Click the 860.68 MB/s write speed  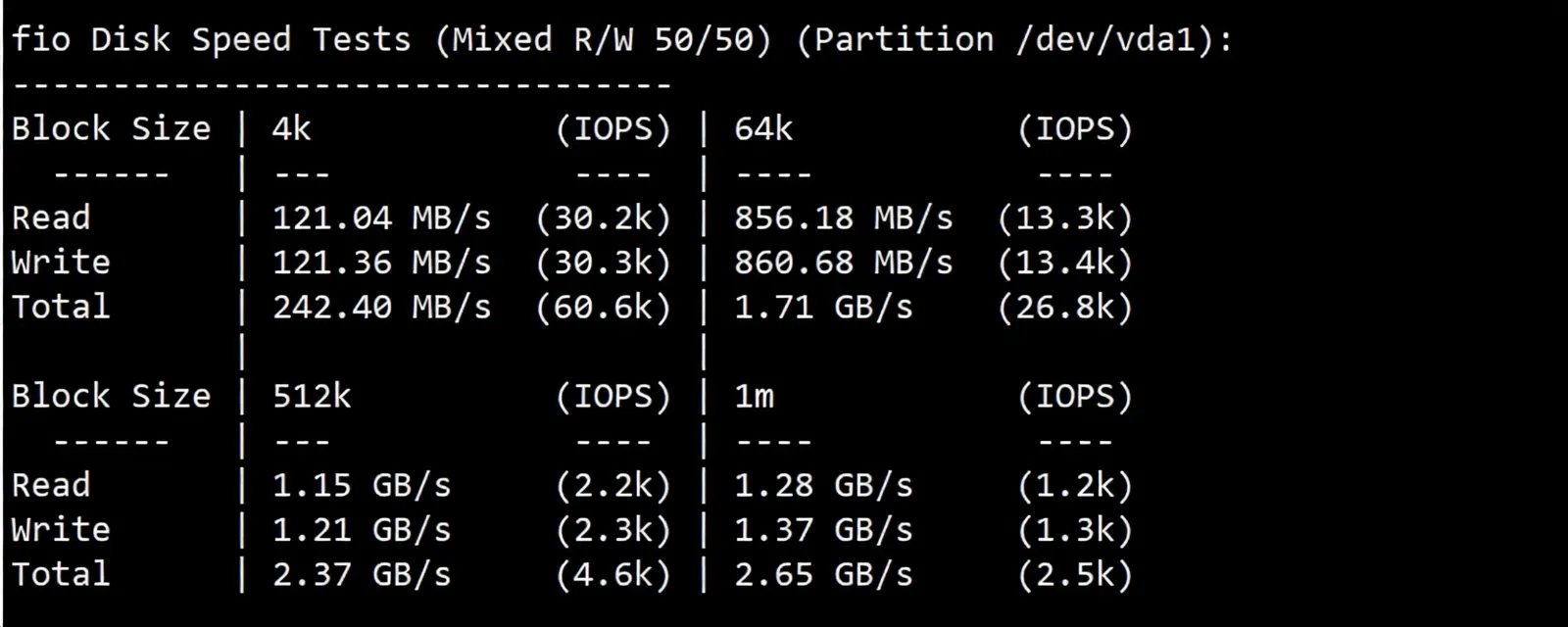[x=843, y=263]
